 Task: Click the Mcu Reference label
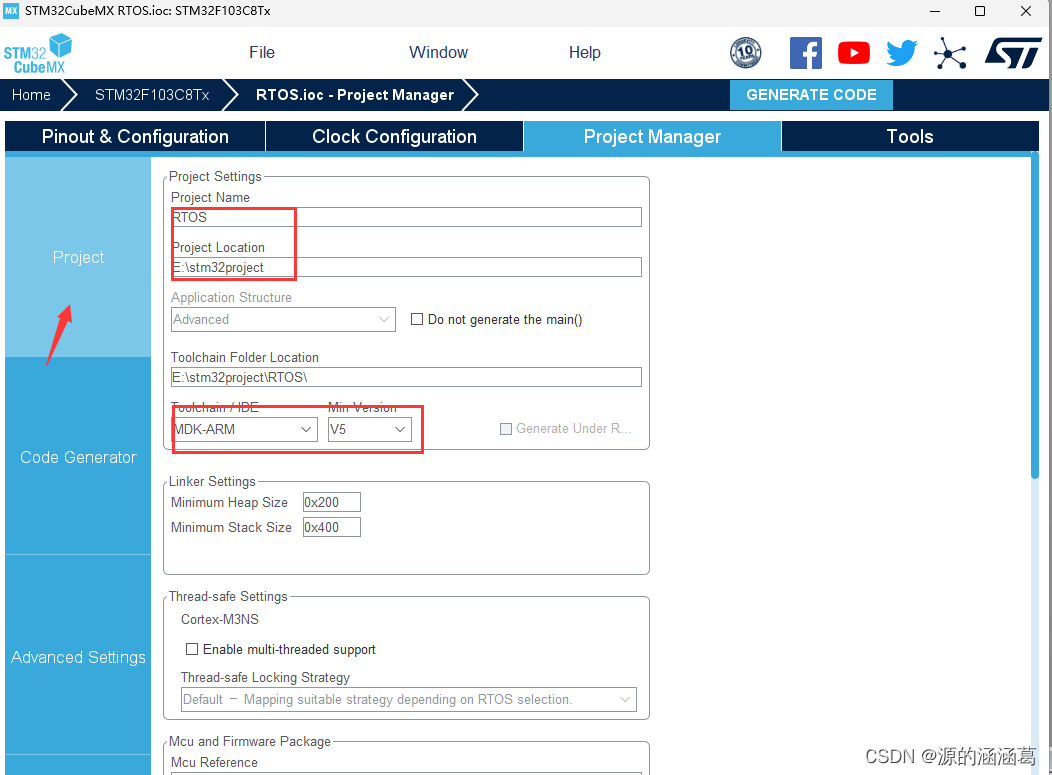[214, 762]
